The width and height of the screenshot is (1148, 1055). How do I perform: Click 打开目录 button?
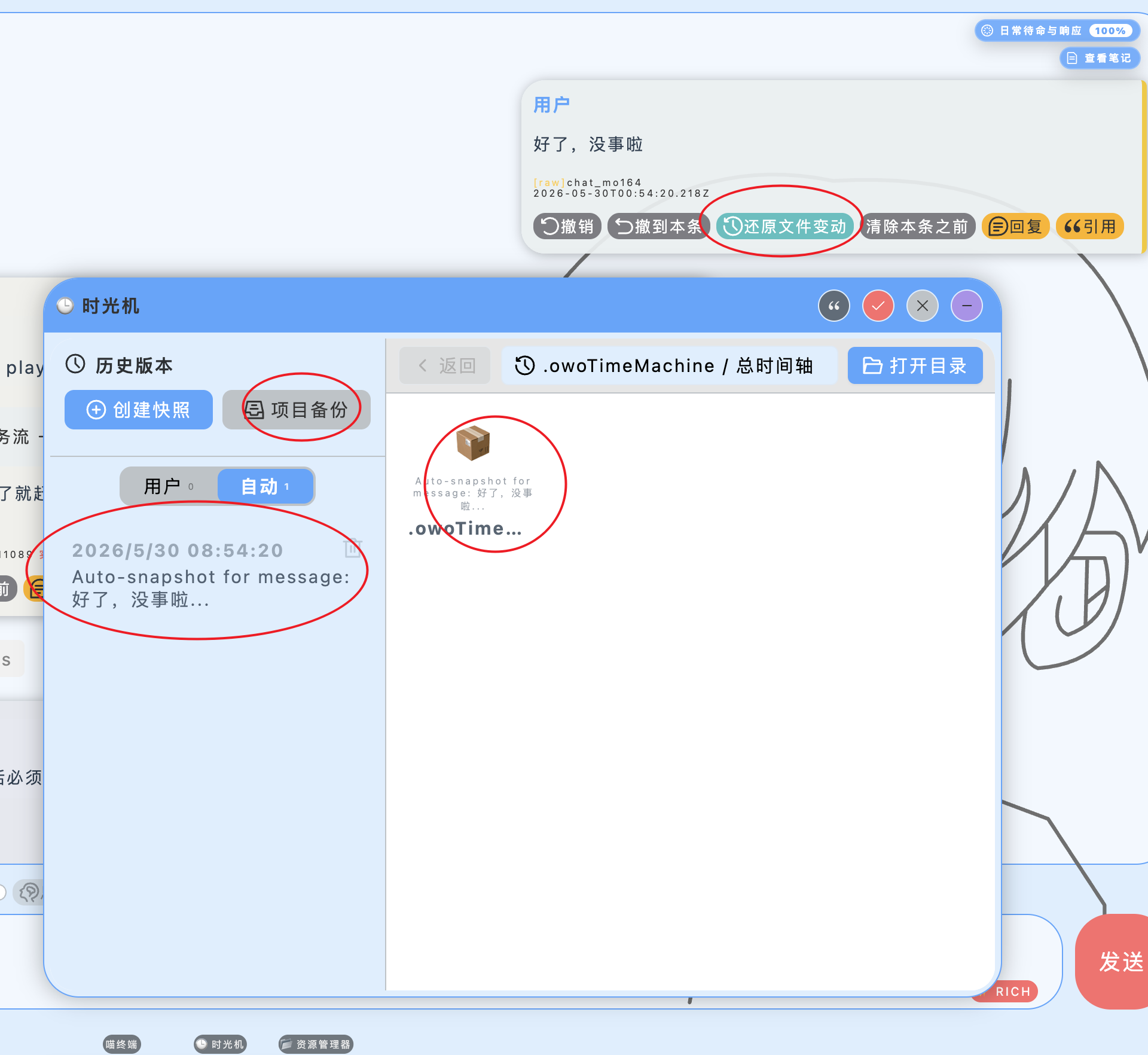coord(915,365)
